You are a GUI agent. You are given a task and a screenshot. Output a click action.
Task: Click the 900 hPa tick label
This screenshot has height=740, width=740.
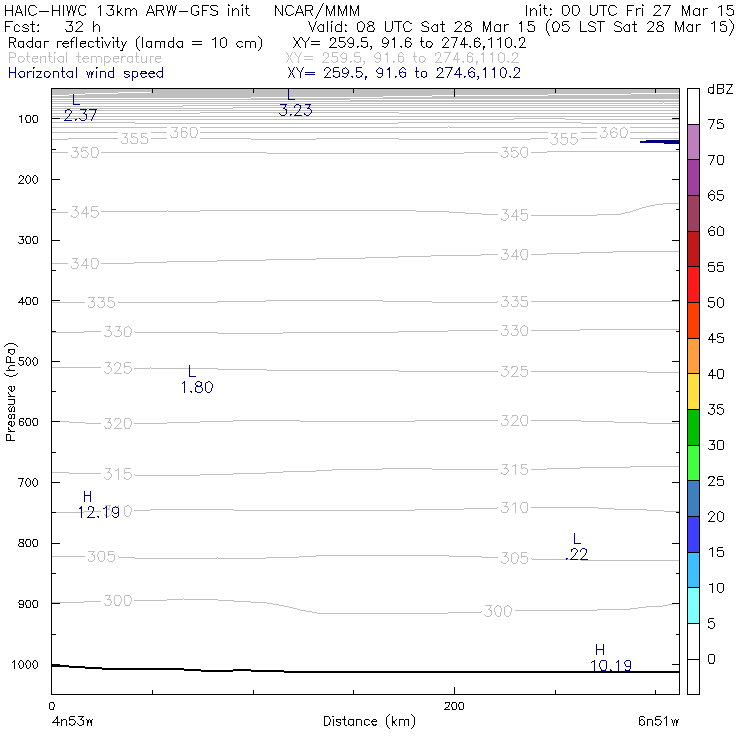28,604
